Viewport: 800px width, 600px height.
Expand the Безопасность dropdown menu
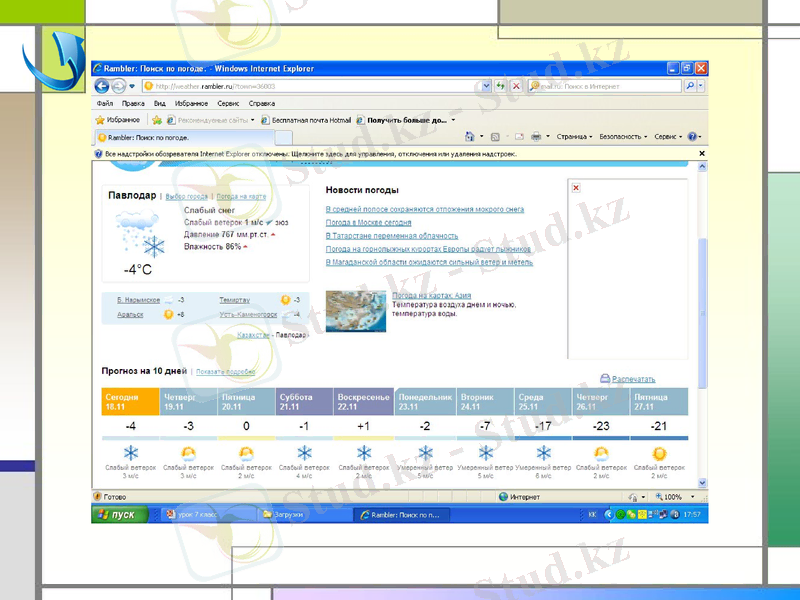pyautogui.click(x=623, y=136)
